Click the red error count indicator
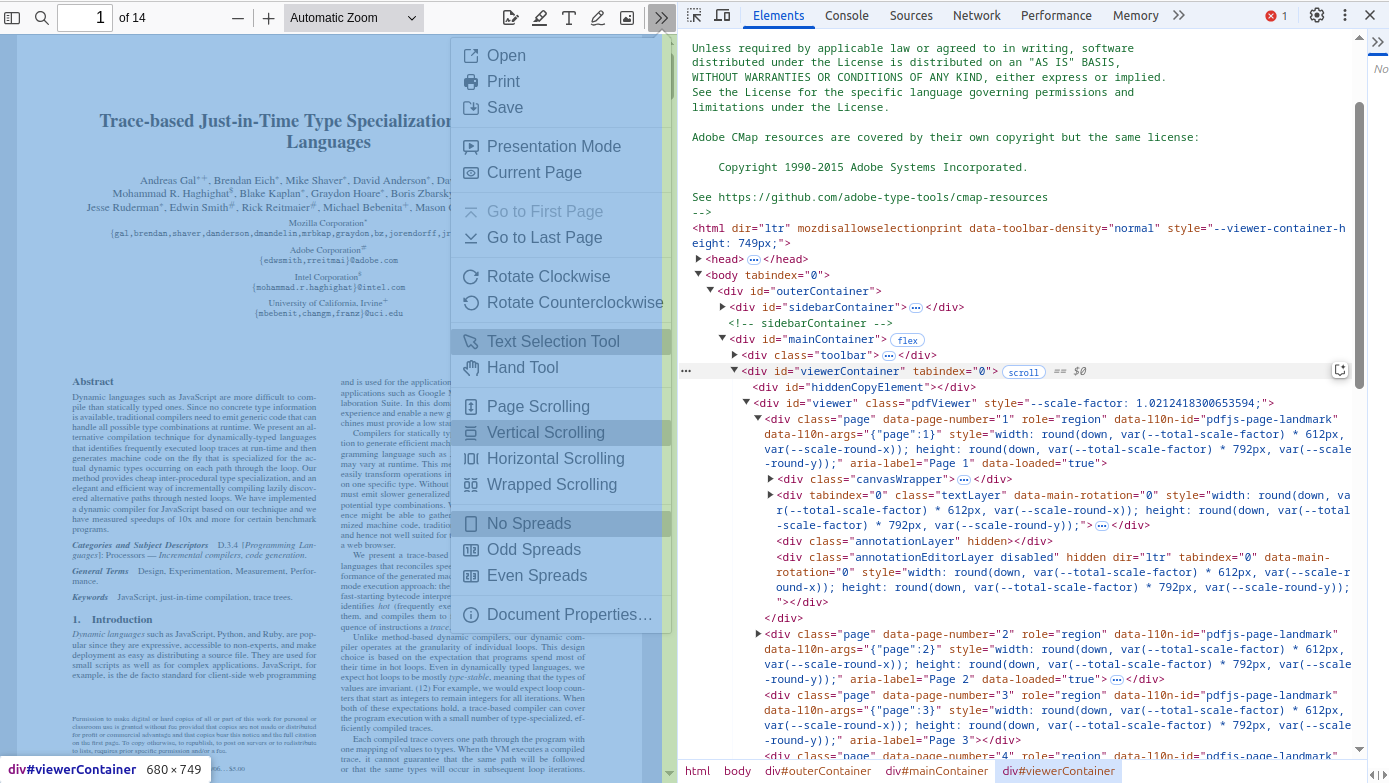 tap(1277, 16)
